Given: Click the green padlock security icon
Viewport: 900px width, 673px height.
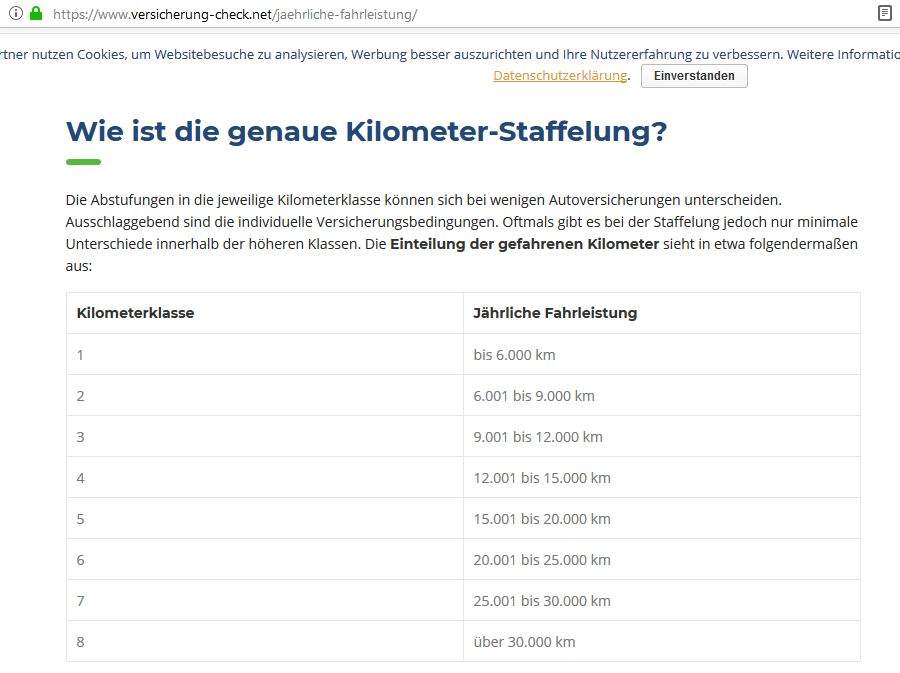Looking at the screenshot, I should pos(34,15).
